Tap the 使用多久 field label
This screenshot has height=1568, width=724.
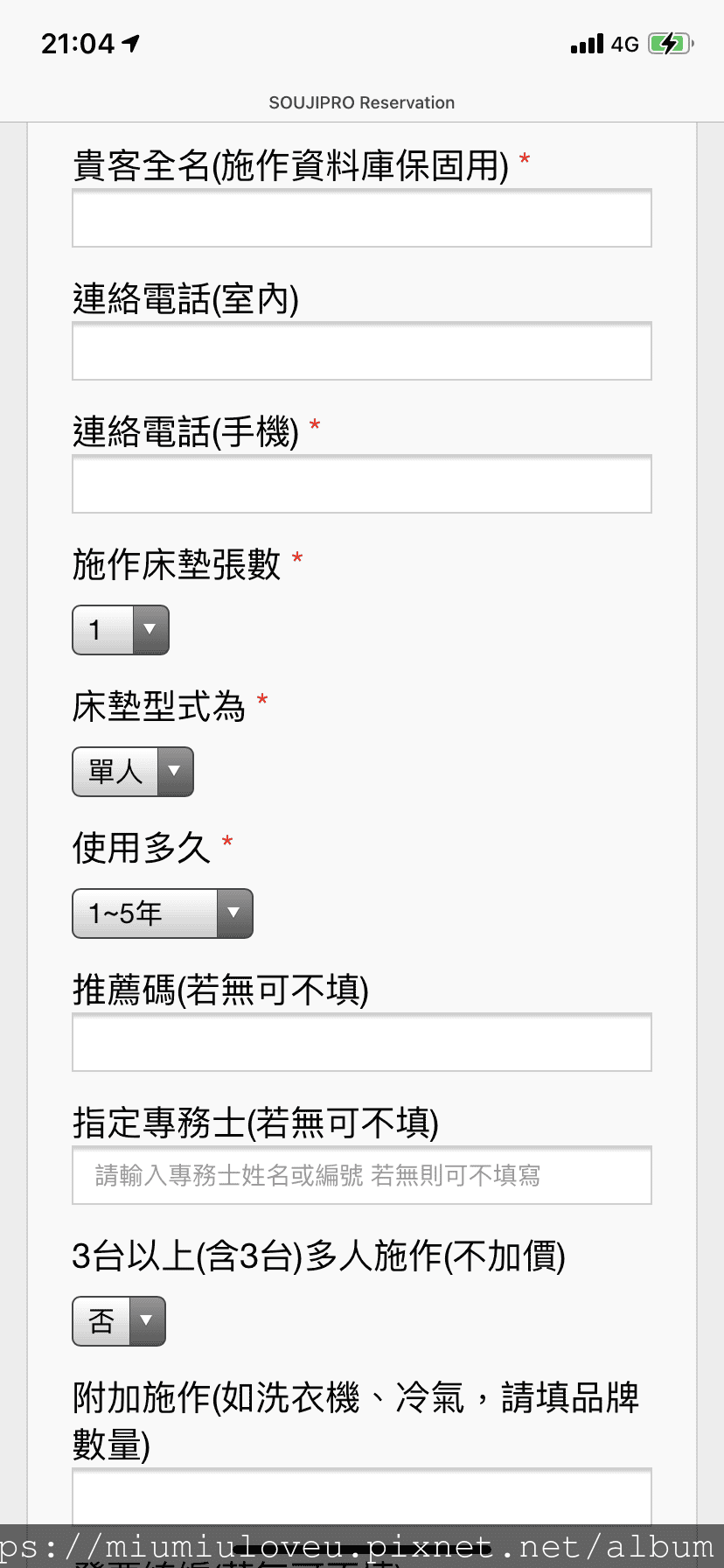tap(142, 848)
